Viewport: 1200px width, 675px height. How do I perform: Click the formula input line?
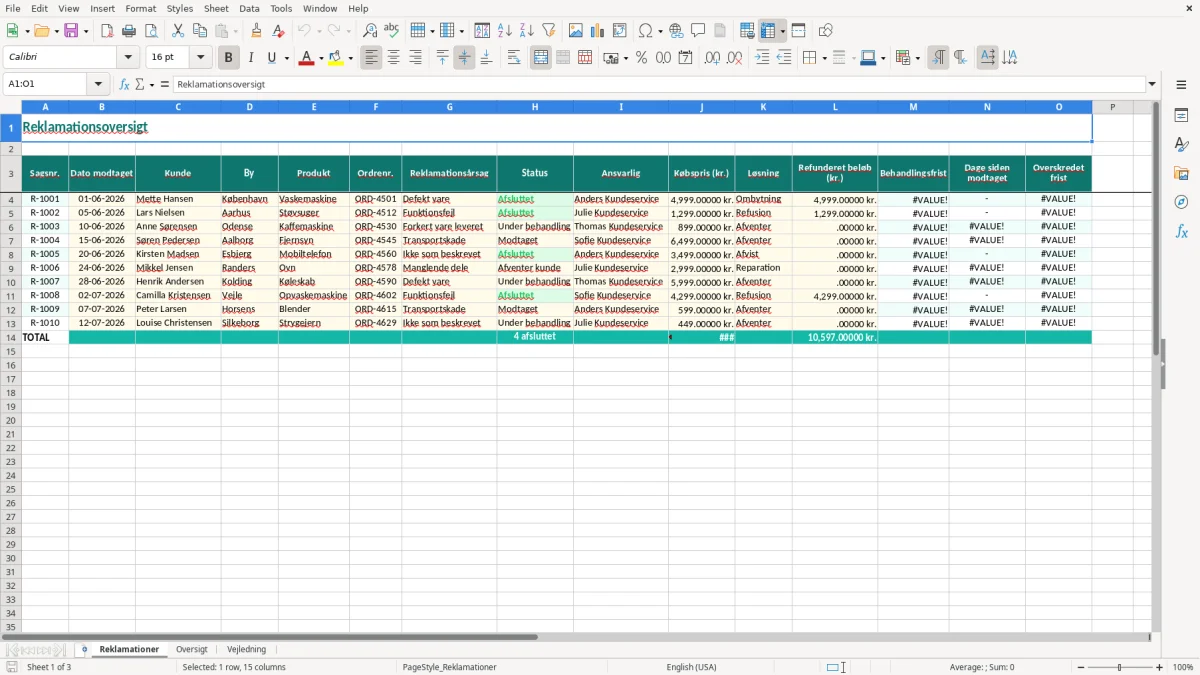click(659, 85)
